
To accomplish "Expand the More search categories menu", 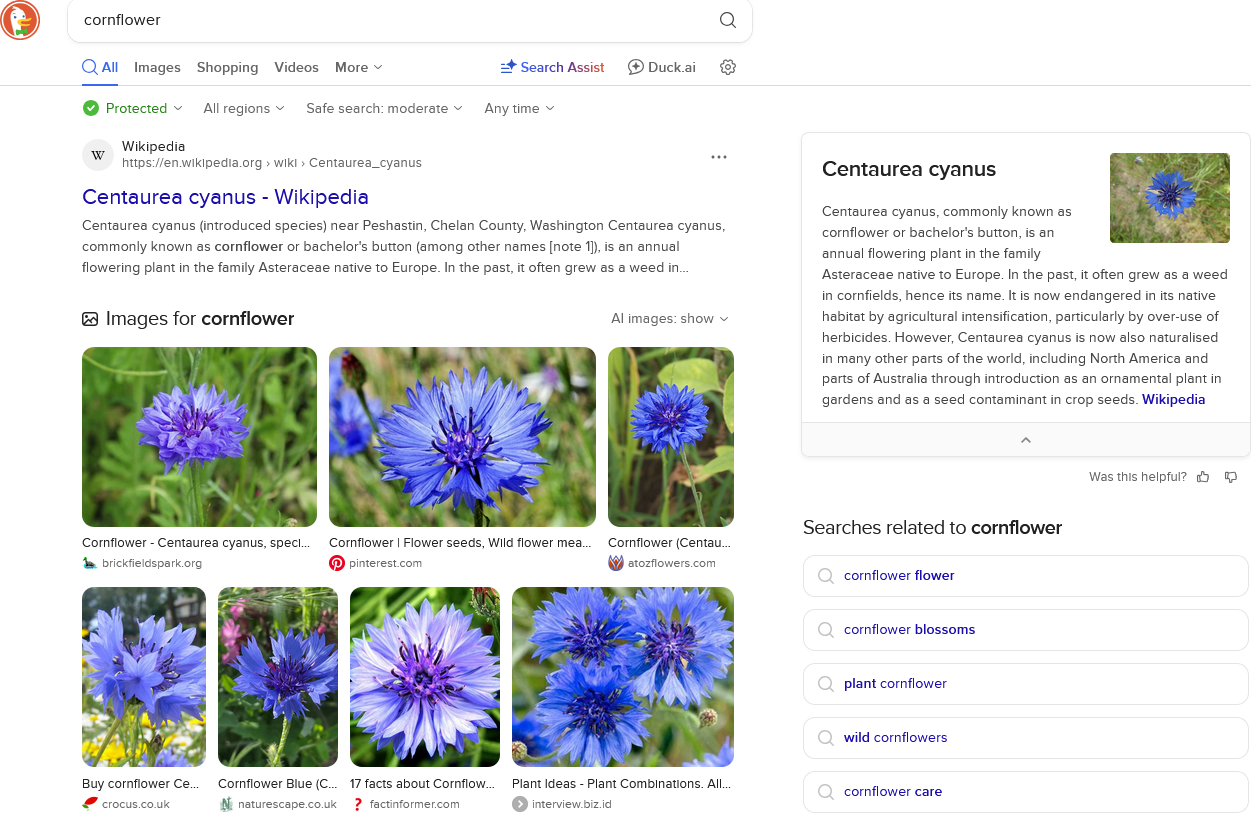I will (x=359, y=67).
